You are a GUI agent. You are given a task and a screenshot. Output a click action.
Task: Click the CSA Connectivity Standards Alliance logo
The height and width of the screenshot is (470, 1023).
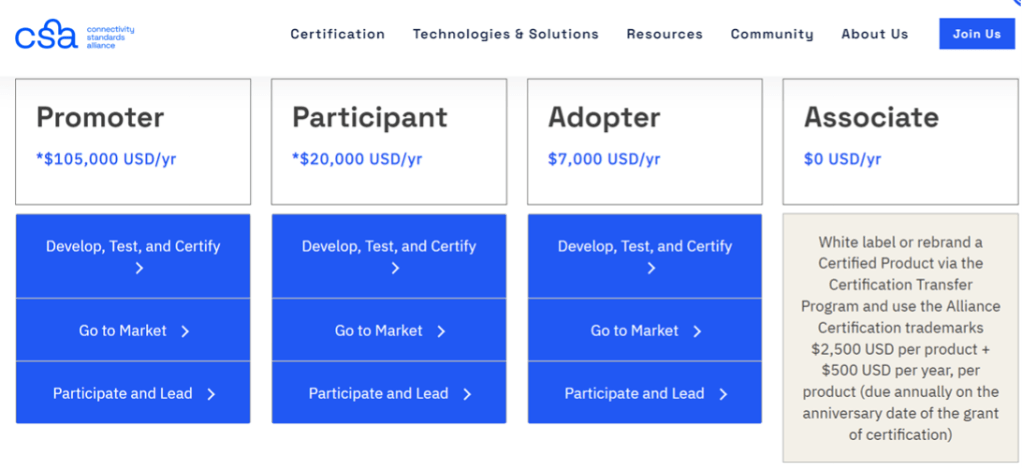[x=74, y=34]
